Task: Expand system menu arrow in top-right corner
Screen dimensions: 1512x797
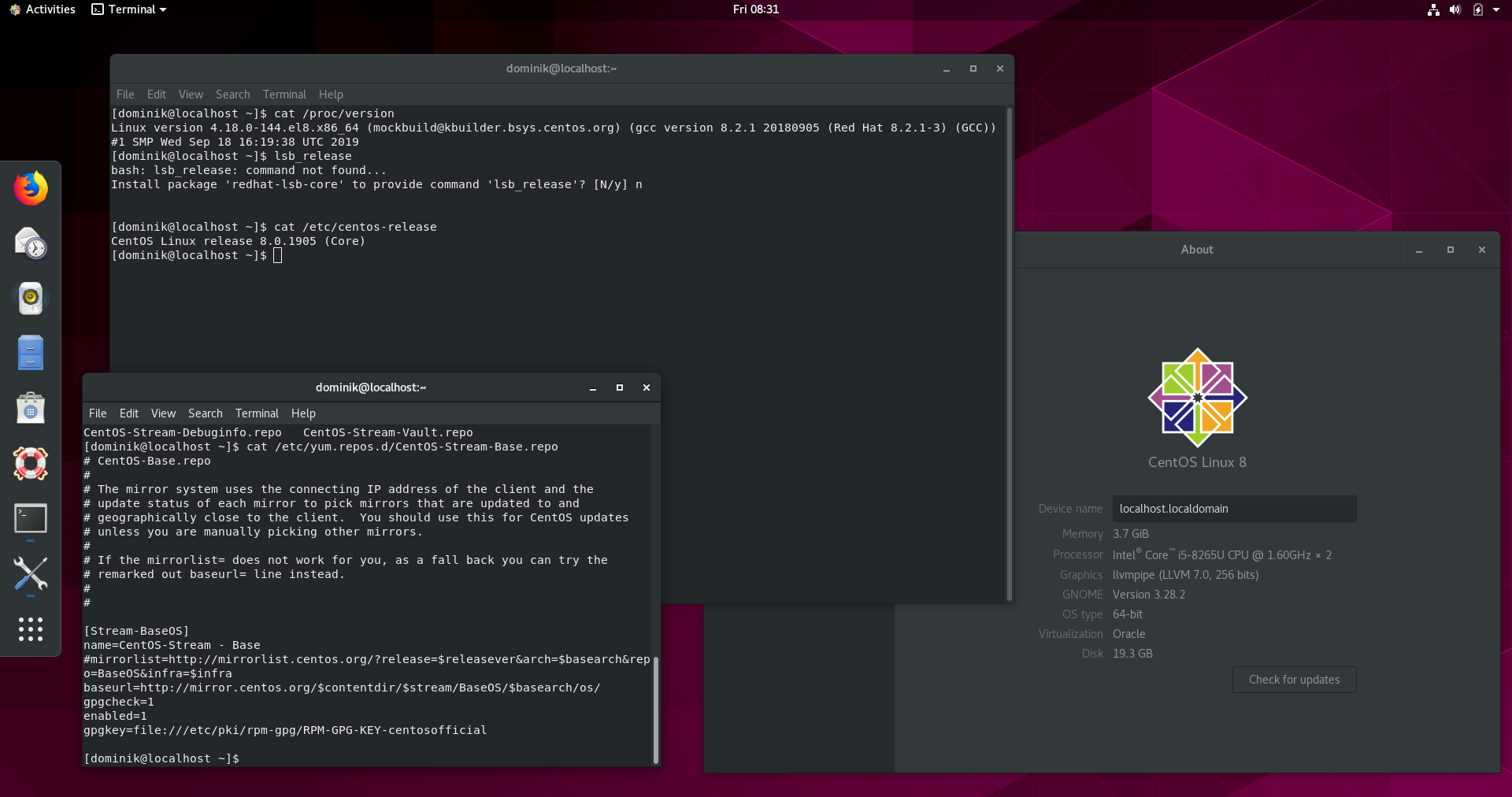Action: tap(1496, 9)
